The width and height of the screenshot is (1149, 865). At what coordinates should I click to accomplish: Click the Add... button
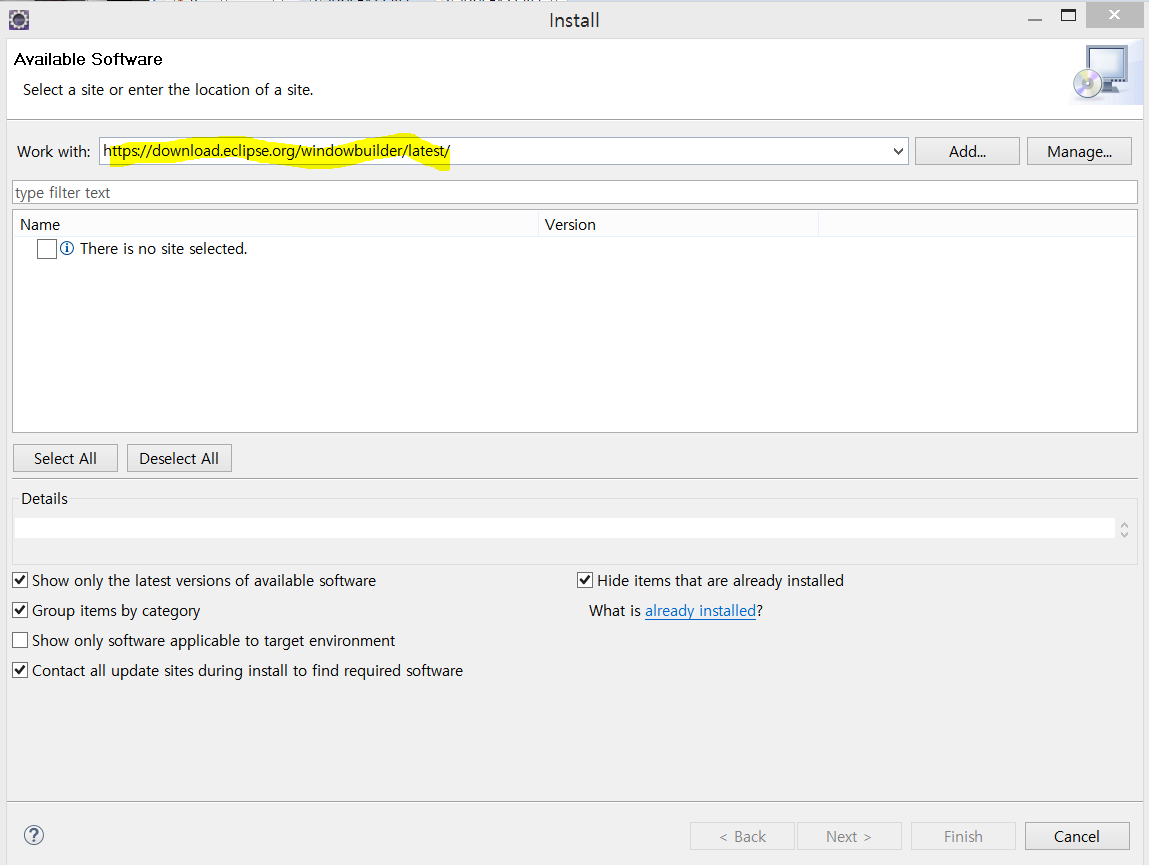click(967, 152)
